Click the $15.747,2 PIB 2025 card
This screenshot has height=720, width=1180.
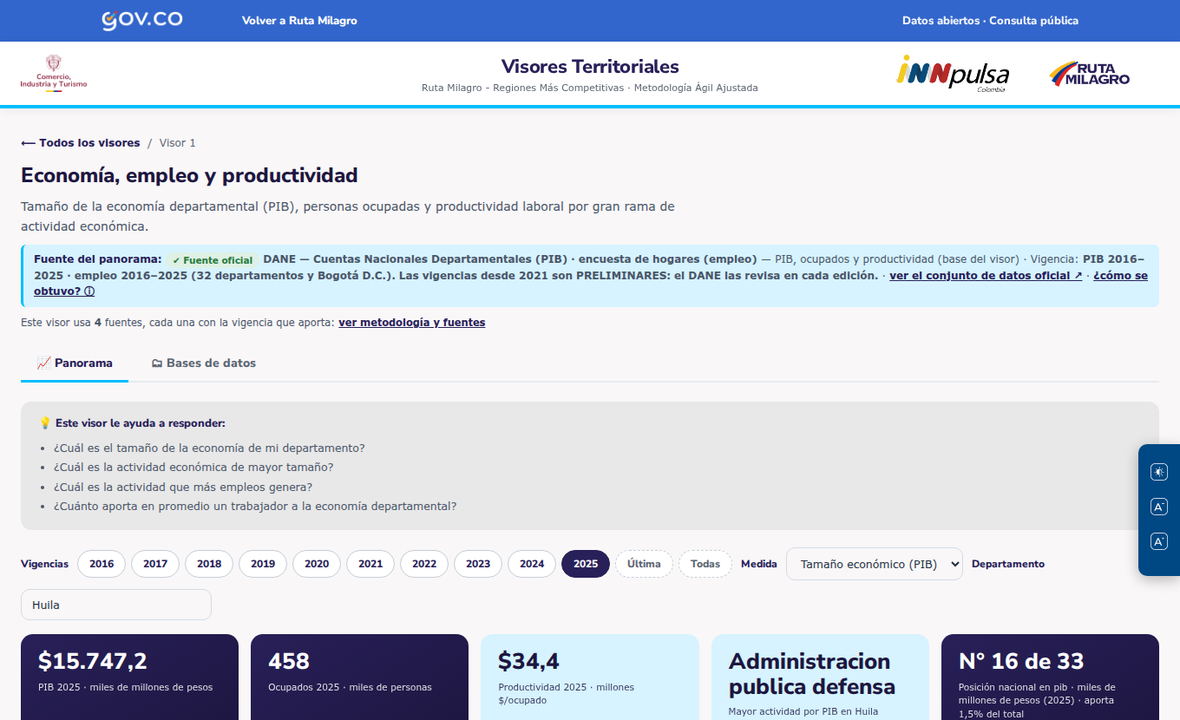click(x=129, y=677)
